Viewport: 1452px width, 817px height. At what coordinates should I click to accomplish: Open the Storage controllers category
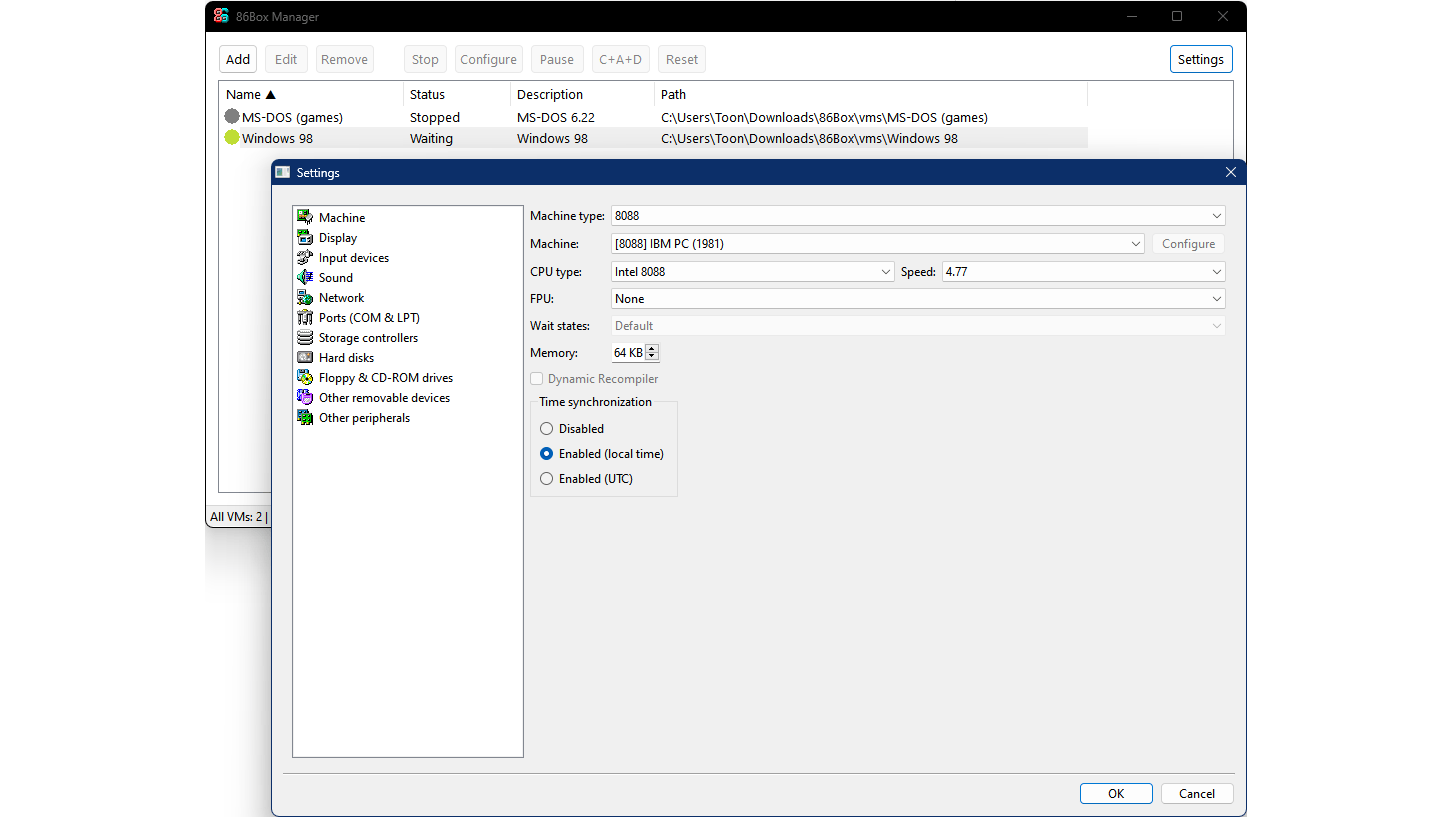(369, 337)
